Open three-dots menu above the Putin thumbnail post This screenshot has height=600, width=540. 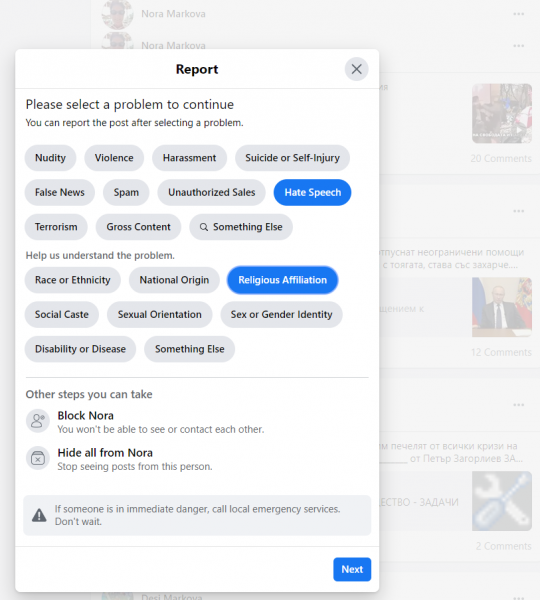pyautogui.click(x=519, y=211)
